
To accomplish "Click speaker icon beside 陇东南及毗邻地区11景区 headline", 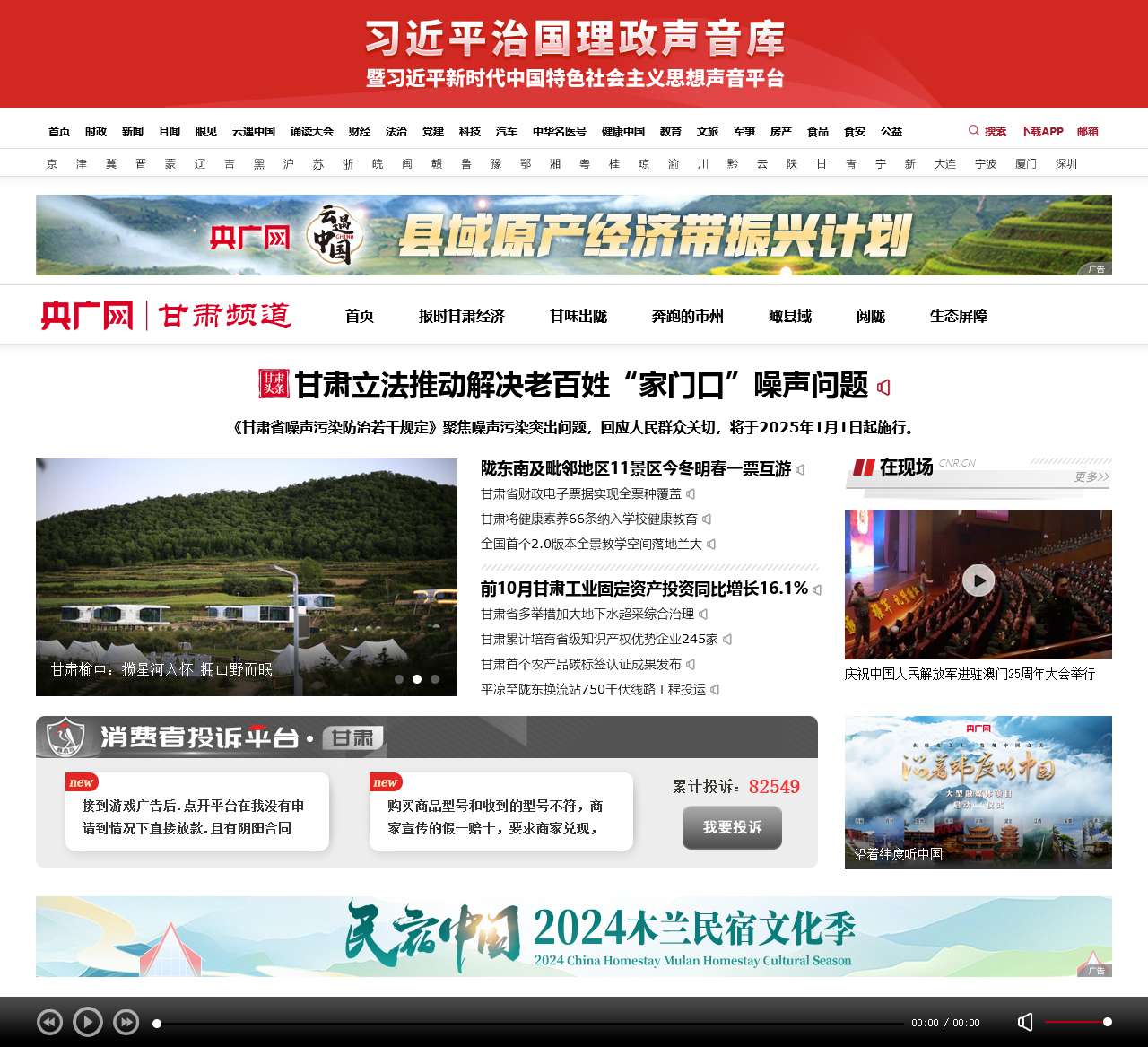I will (x=800, y=469).
